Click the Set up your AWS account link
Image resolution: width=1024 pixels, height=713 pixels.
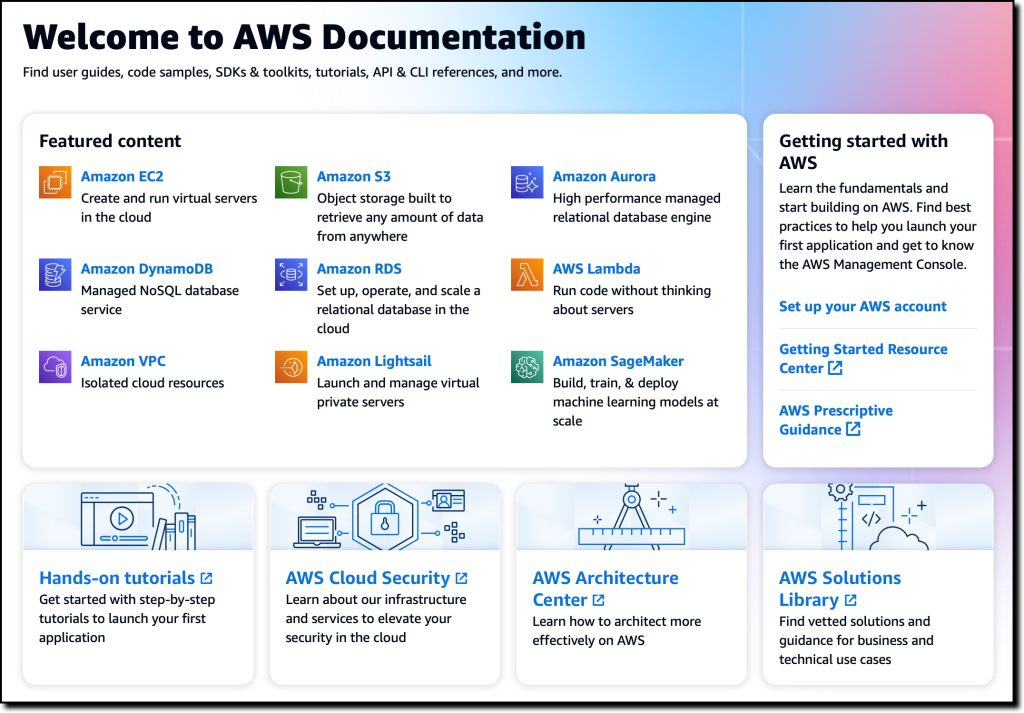862,306
